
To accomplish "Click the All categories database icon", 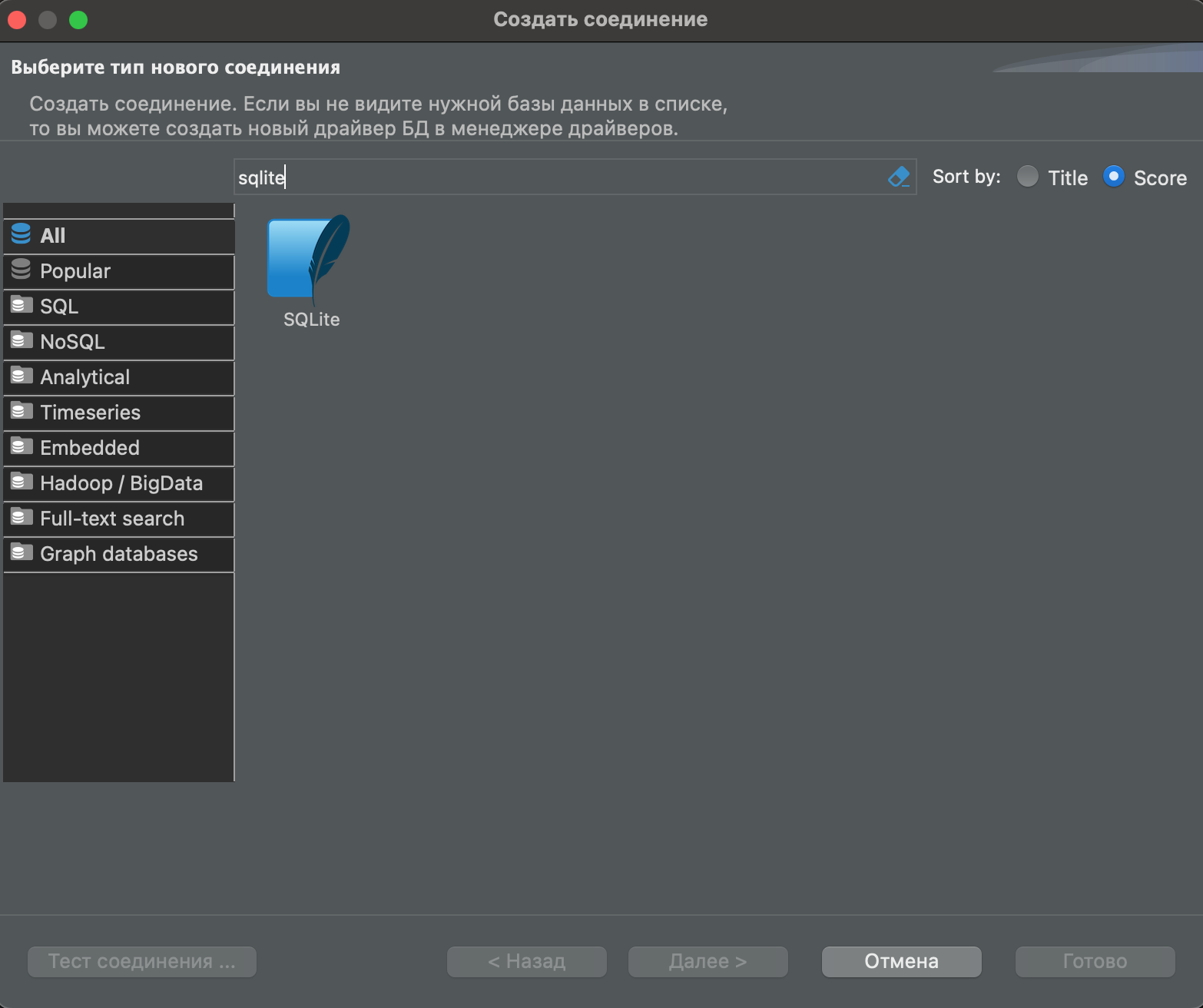I will pyautogui.click(x=21, y=234).
